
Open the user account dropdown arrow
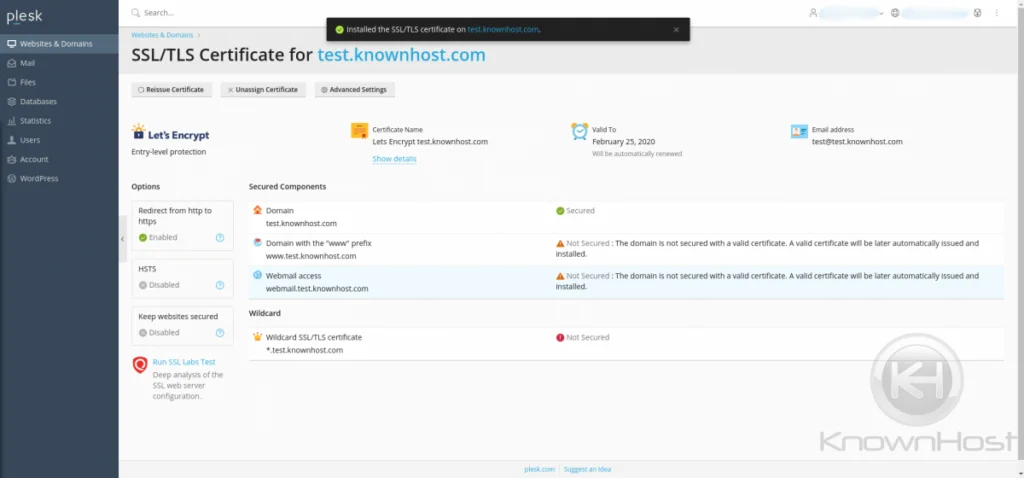click(x=881, y=13)
